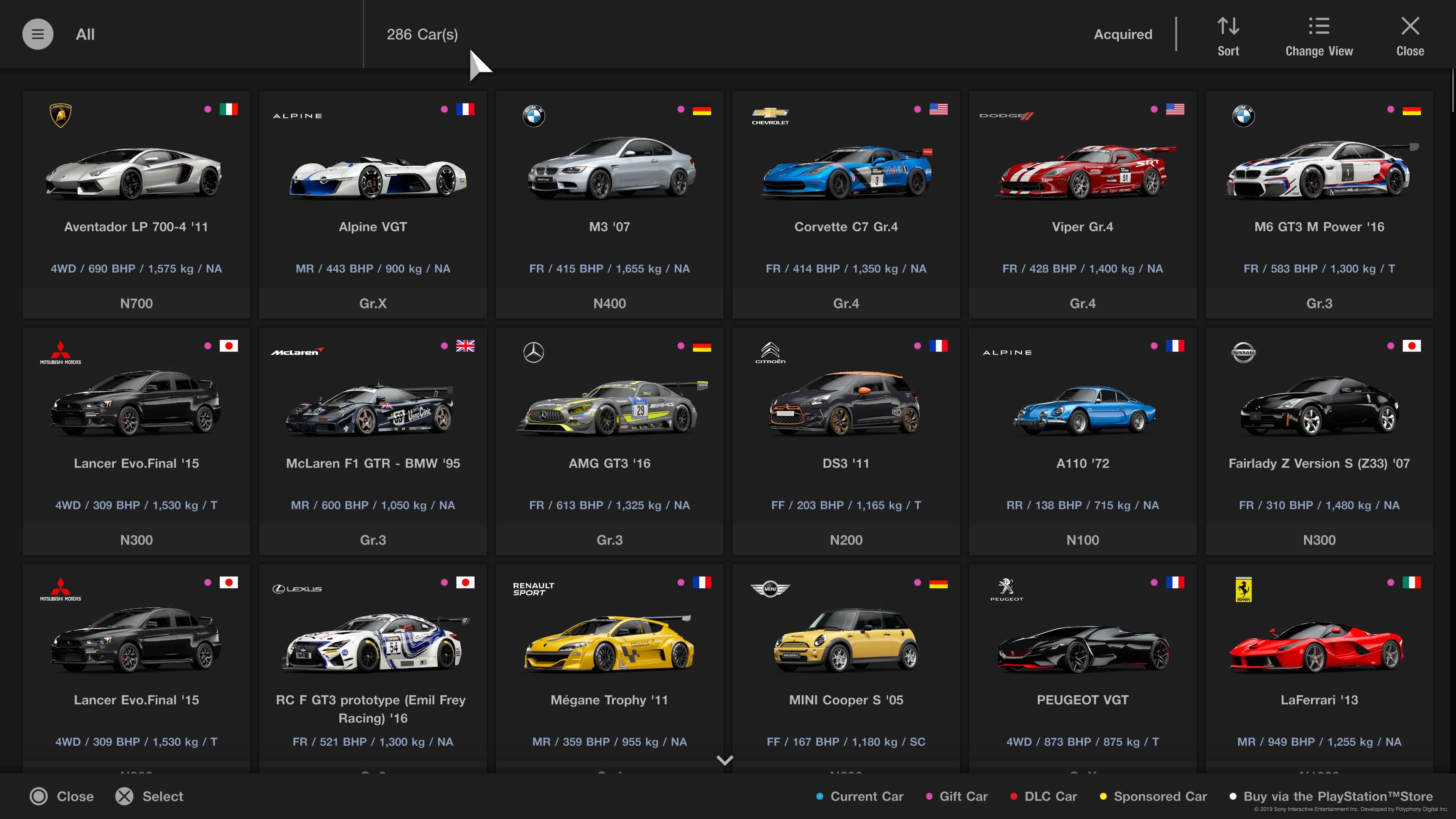Click the 286 Car(s) count text
The width and height of the screenshot is (1456, 819).
[422, 35]
